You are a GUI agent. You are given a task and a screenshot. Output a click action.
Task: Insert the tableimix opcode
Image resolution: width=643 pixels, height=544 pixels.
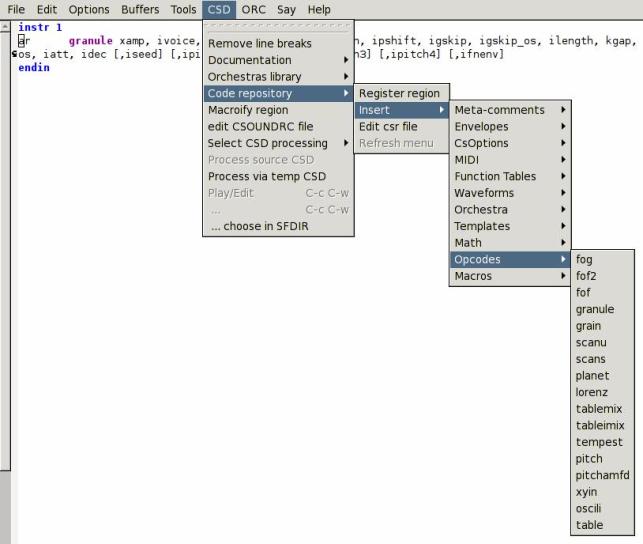point(602,426)
